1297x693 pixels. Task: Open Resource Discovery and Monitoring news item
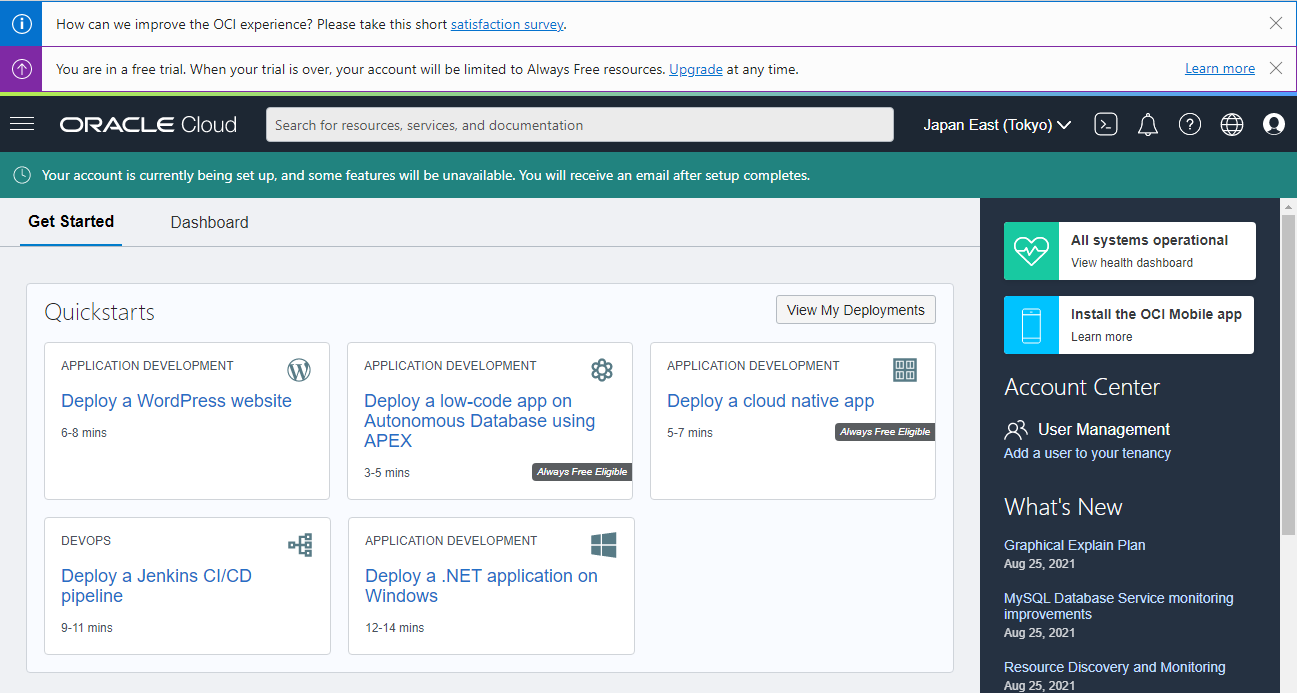click(x=1115, y=667)
